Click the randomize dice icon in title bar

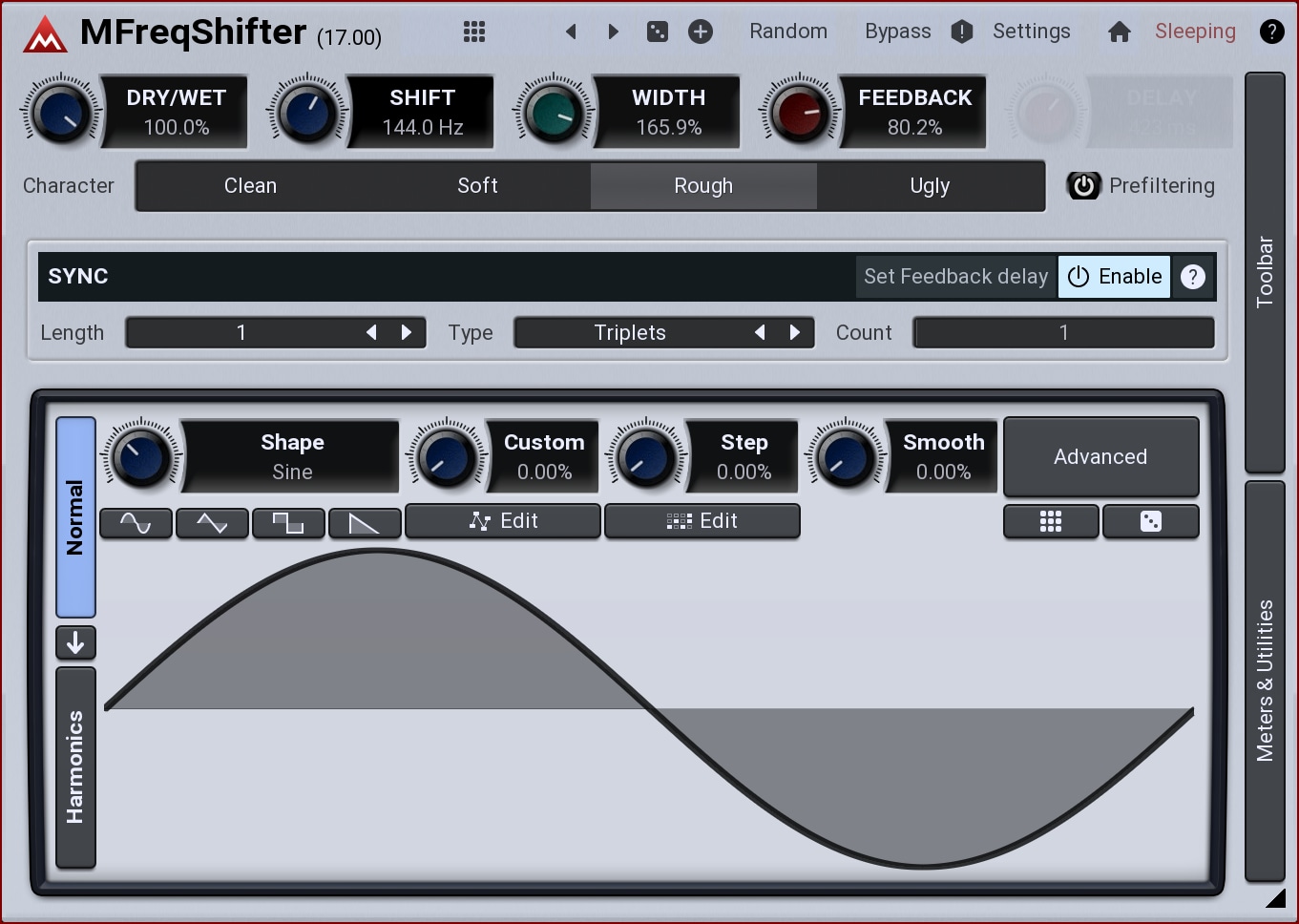click(658, 31)
